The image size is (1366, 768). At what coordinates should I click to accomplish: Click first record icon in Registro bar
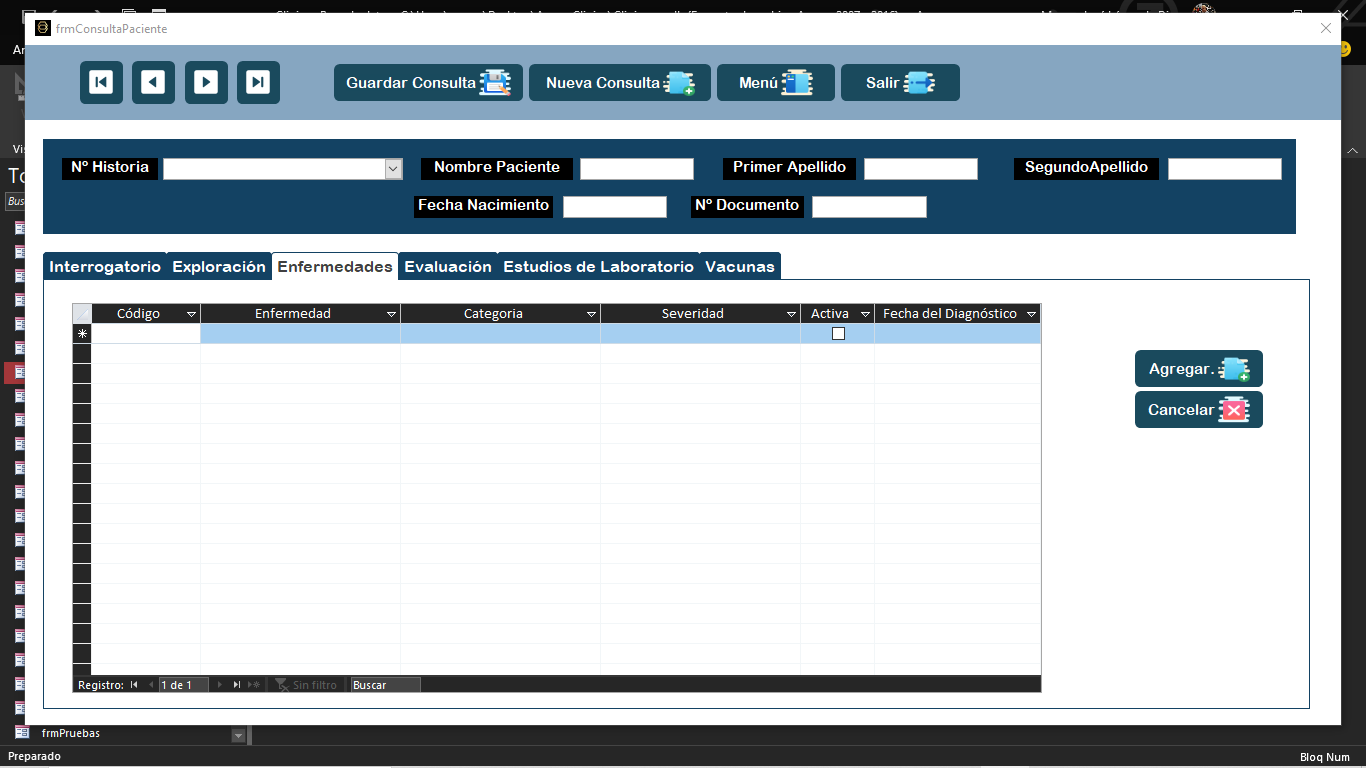134,685
